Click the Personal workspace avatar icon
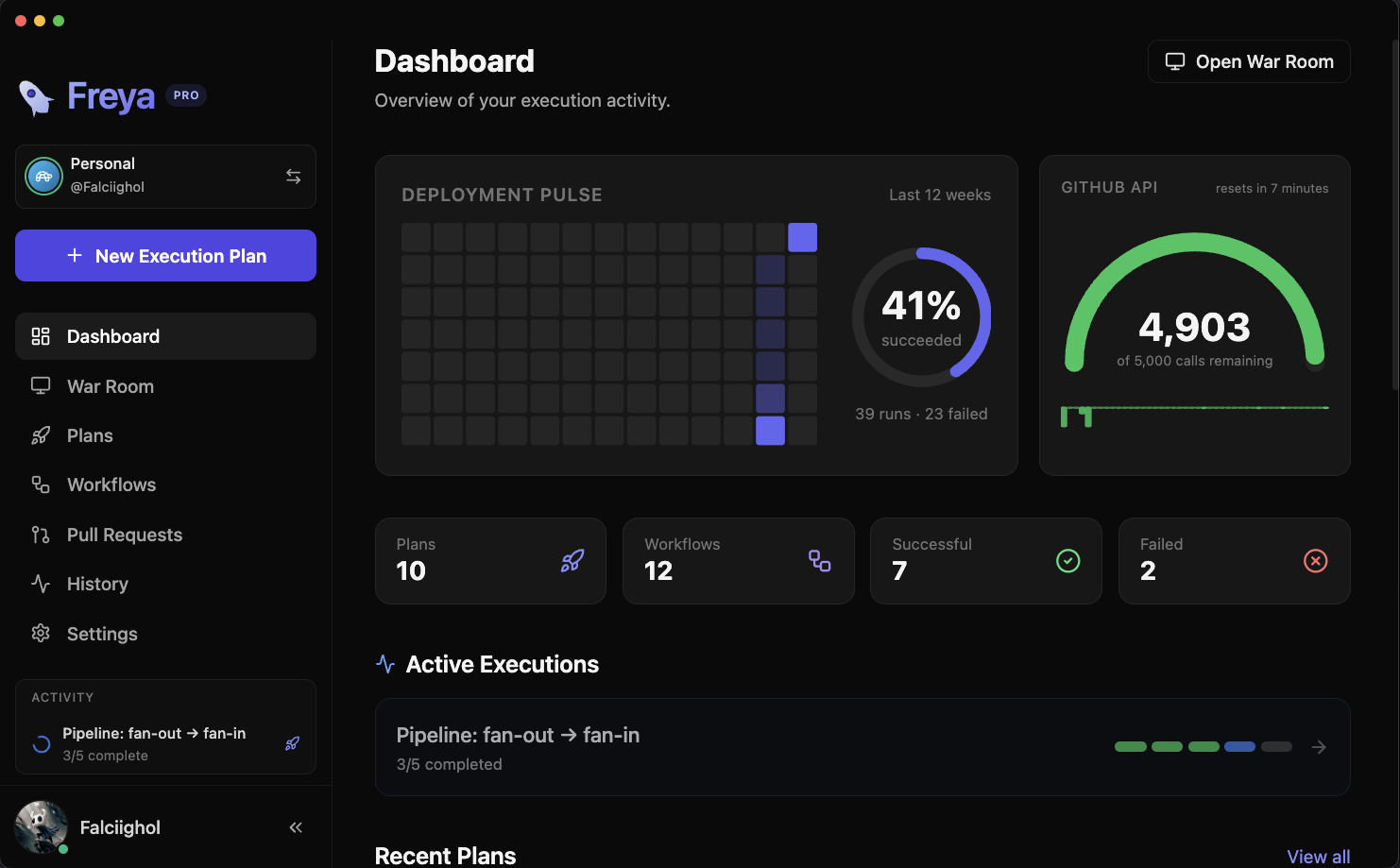This screenshot has width=1400, height=868. [43, 176]
